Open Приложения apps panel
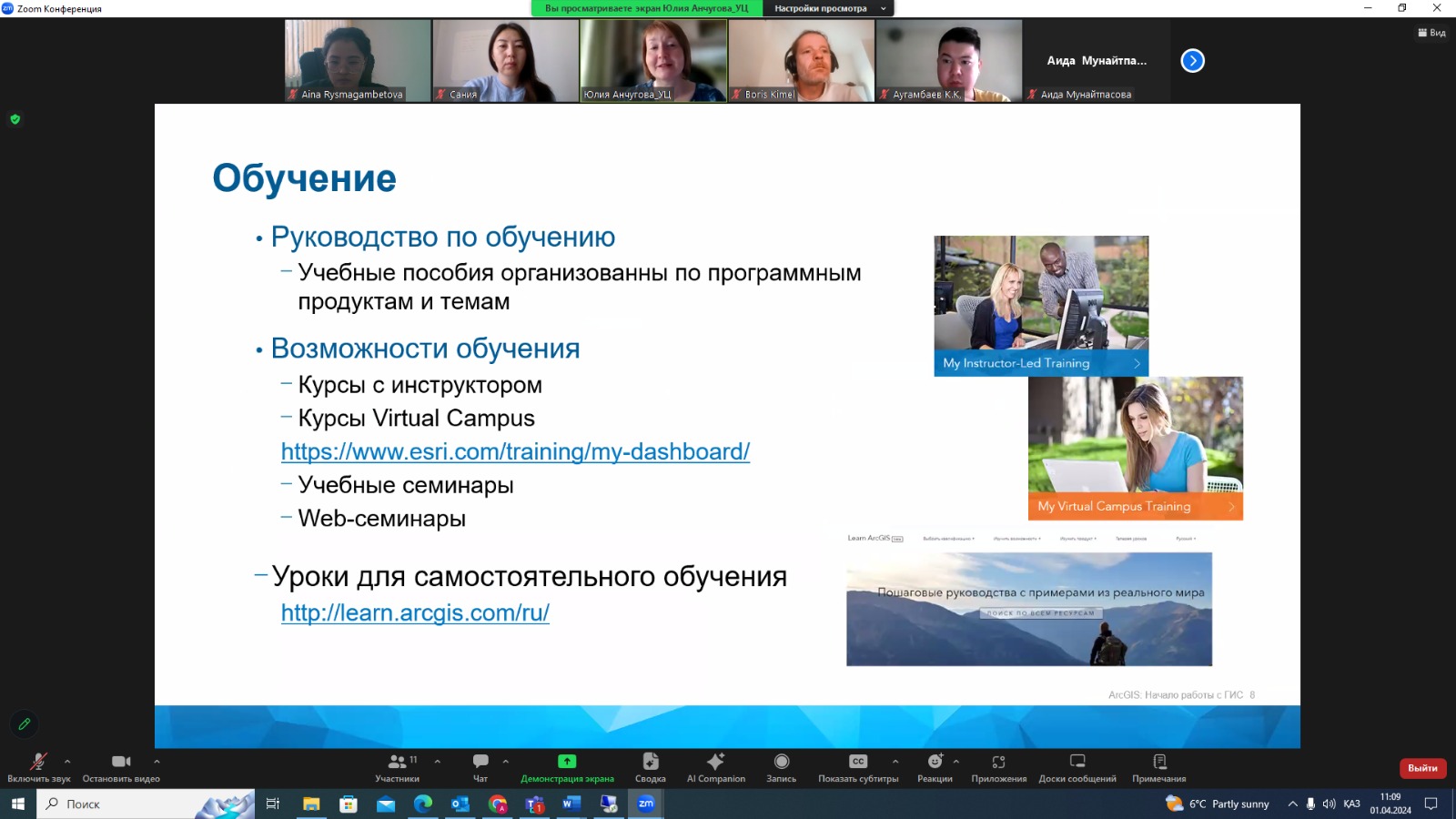The image size is (1456, 819). (998, 767)
